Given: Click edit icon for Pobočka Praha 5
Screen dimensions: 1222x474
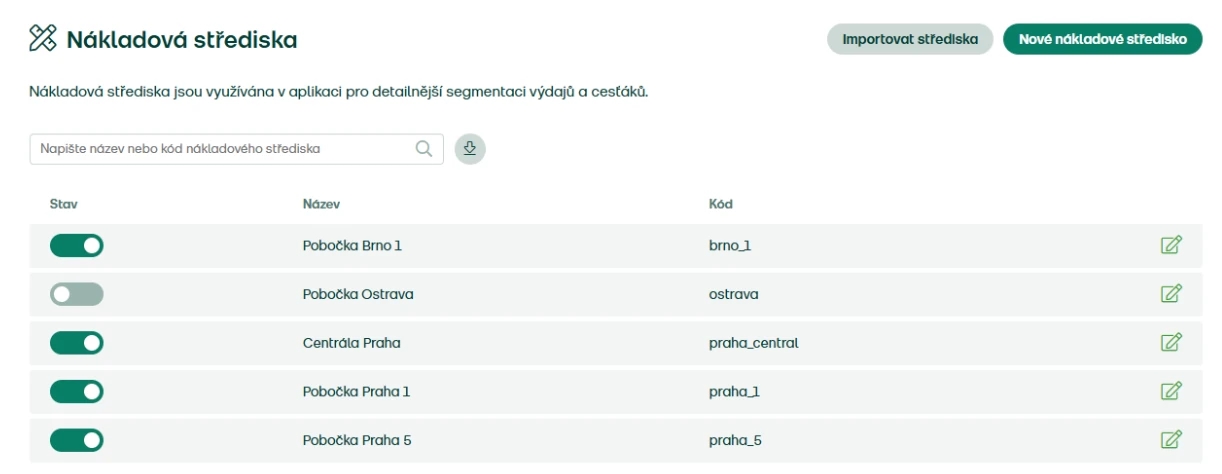Looking at the screenshot, I should click(1171, 439).
